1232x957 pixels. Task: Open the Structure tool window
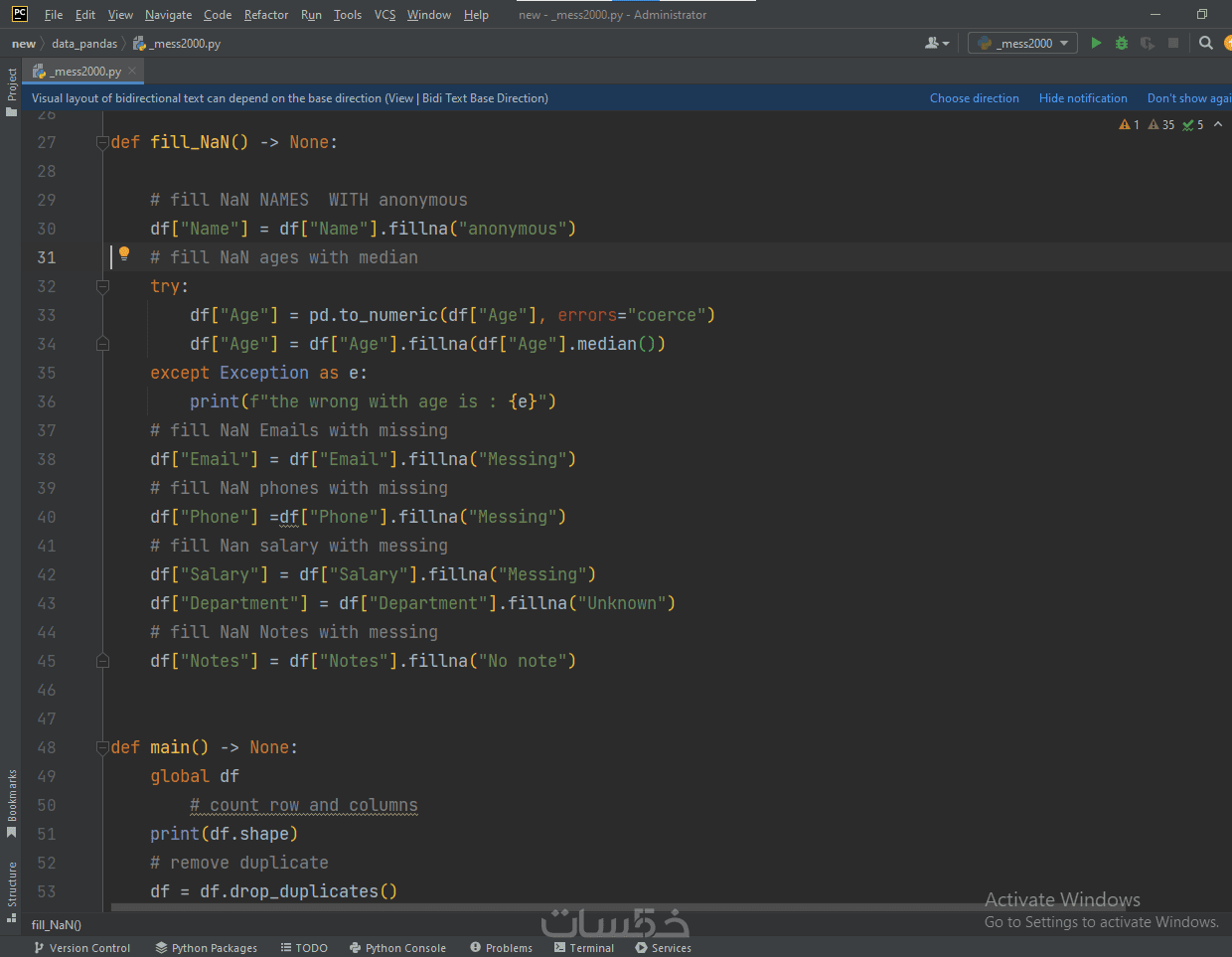click(x=11, y=891)
